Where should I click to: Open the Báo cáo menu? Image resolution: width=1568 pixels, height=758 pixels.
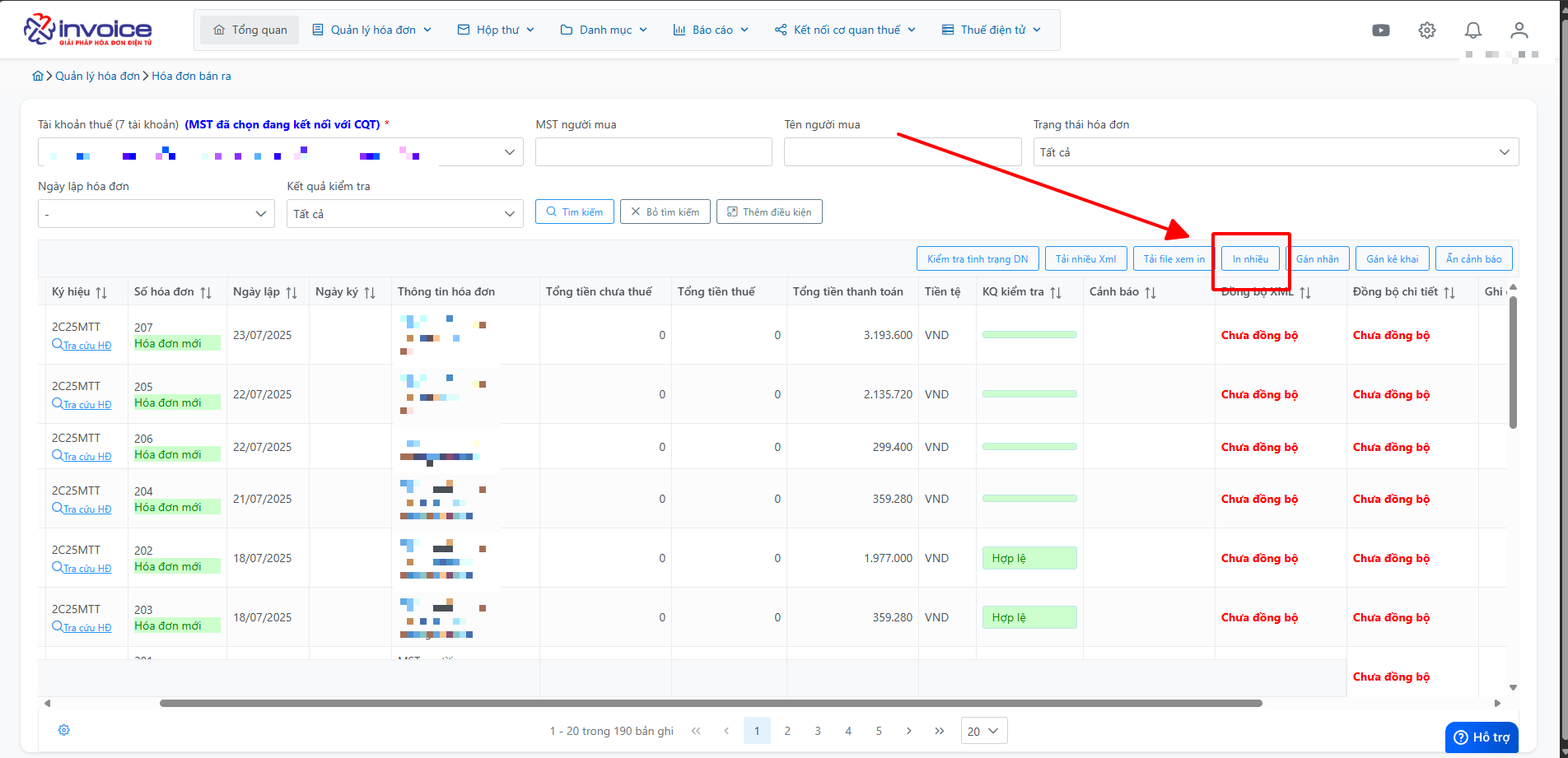[x=711, y=30]
